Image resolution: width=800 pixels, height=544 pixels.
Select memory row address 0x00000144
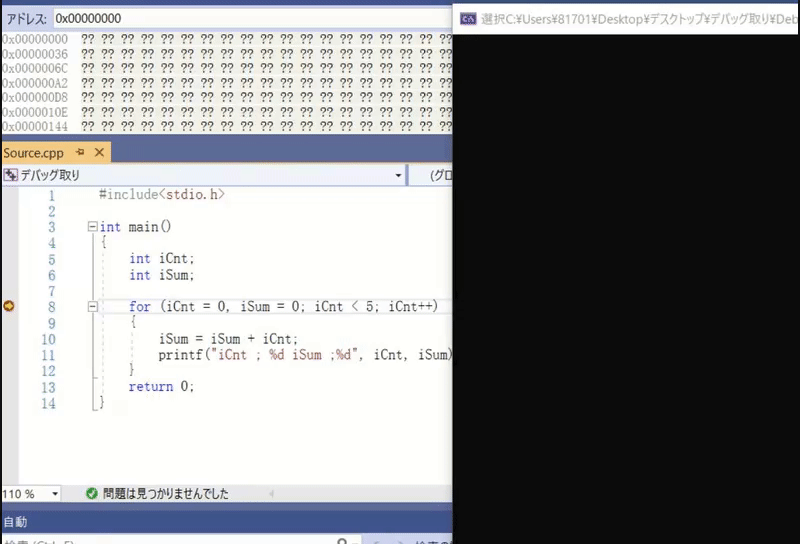click(x=35, y=126)
